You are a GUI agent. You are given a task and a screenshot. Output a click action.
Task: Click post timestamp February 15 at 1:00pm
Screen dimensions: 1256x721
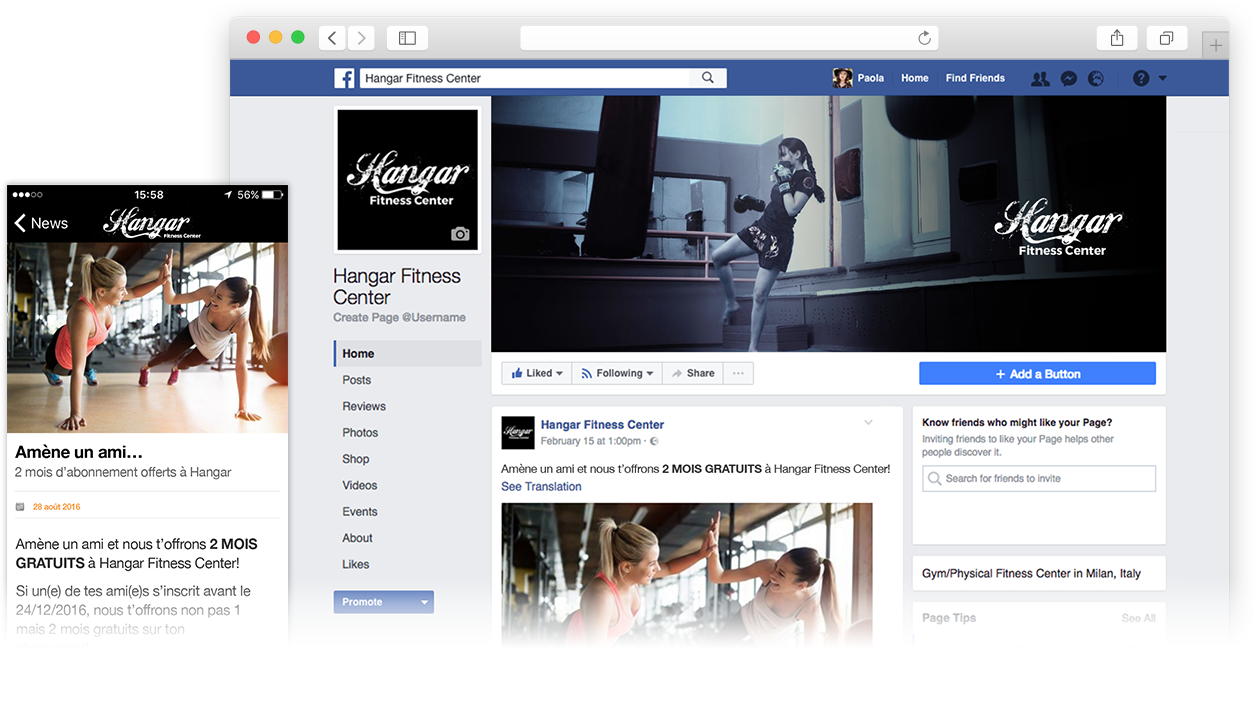pos(591,441)
